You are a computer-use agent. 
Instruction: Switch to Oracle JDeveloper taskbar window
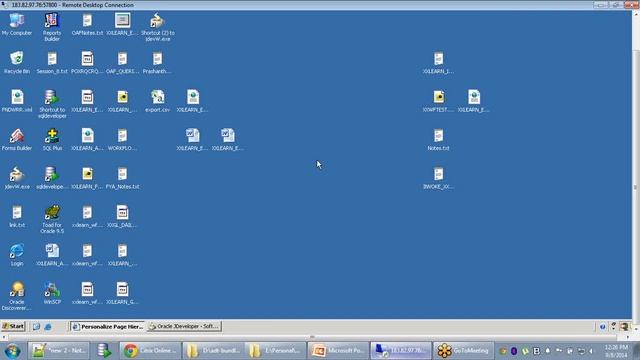[184, 327]
